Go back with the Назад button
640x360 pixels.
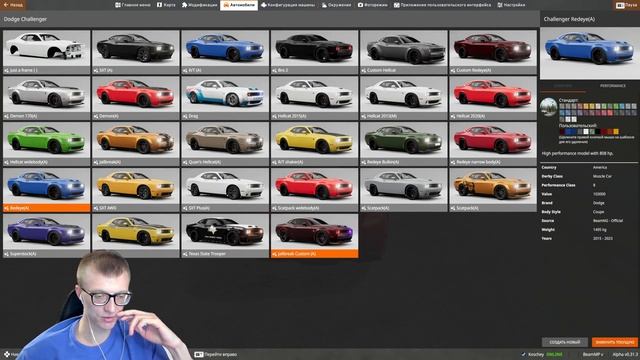point(13,5)
